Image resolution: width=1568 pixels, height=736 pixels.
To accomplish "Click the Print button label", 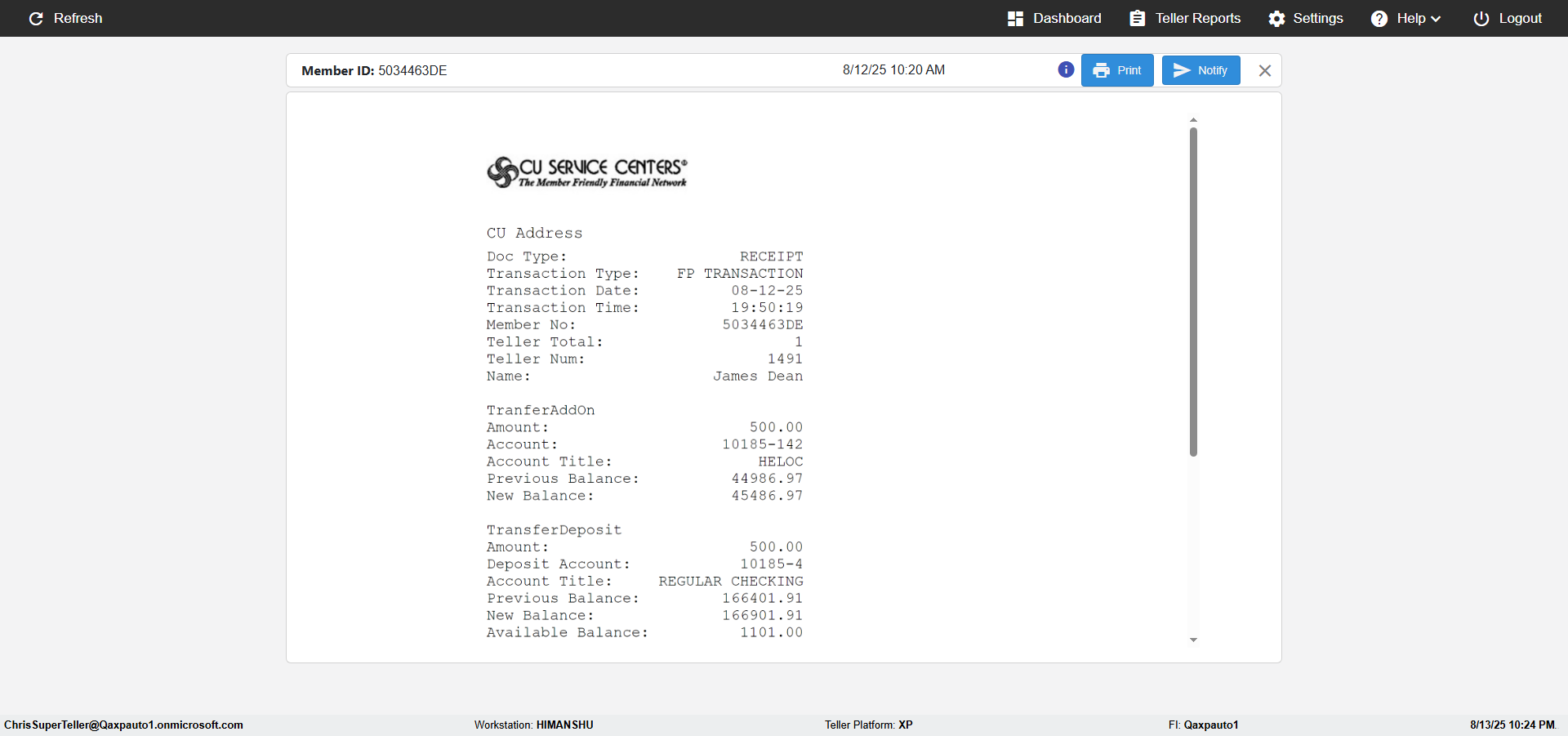I will (x=1129, y=70).
